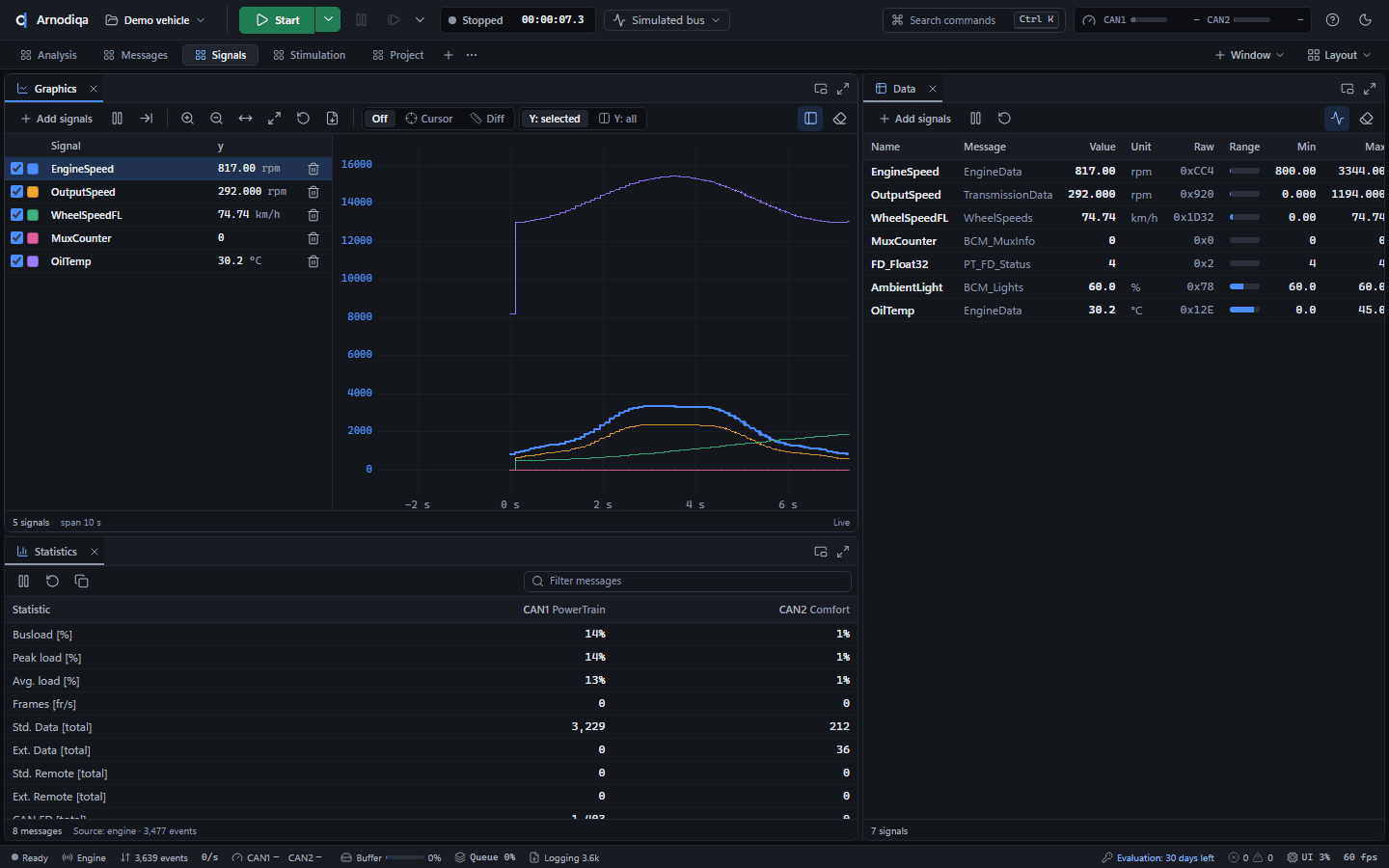Add signals to the Data panel
The height and width of the screenshot is (868, 1389).
(x=914, y=119)
